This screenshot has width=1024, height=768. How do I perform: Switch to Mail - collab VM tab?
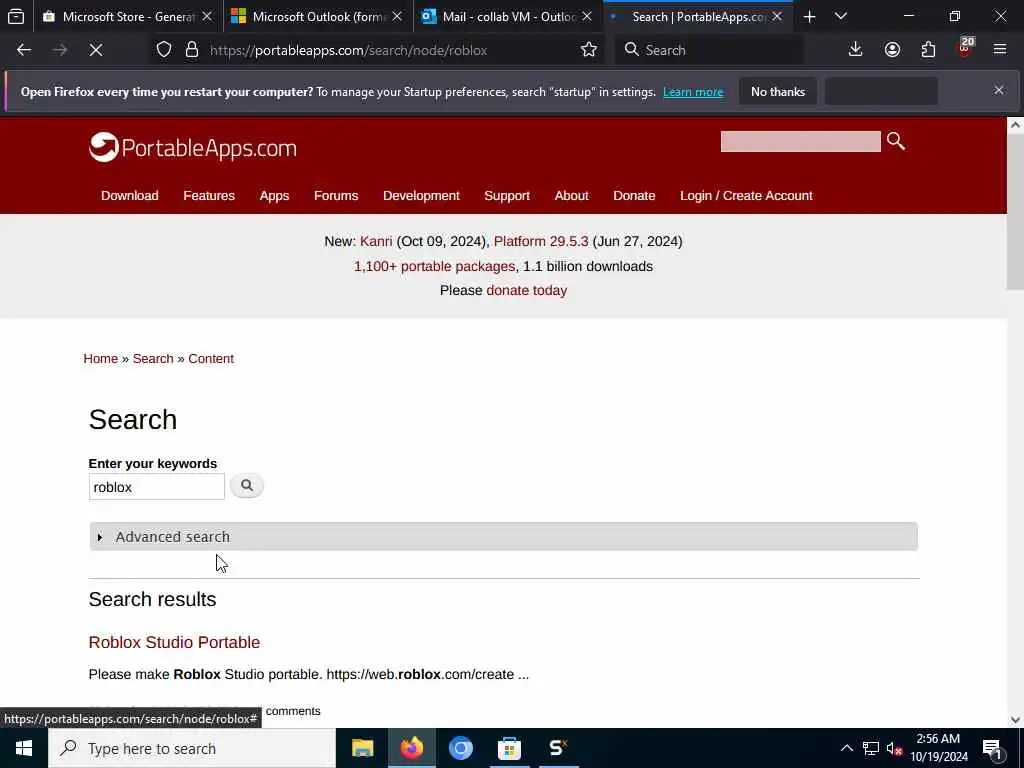click(509, 16)
